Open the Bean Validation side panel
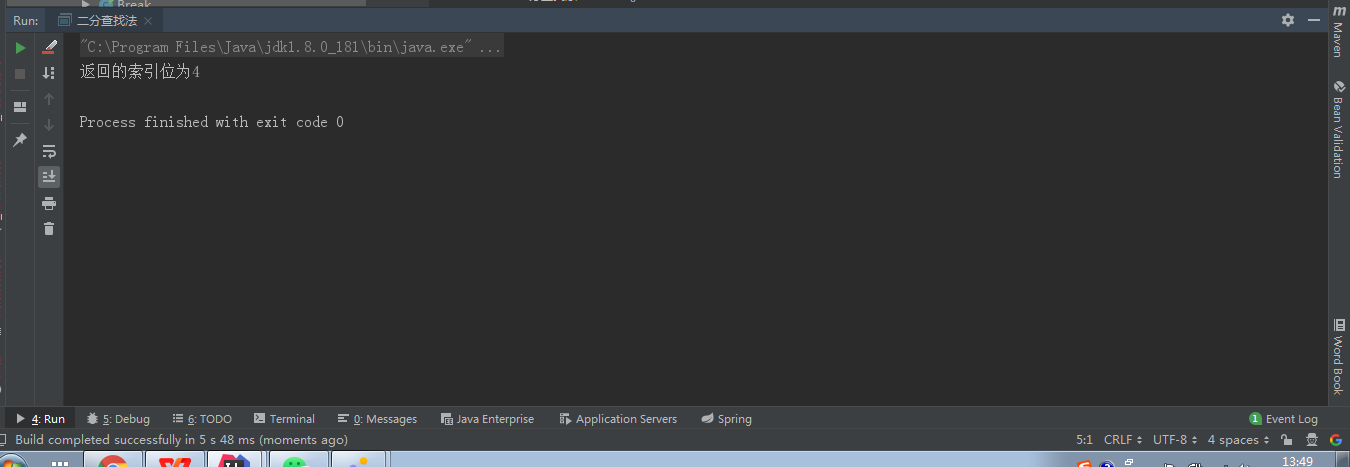This screenshot has height=467, width=1350. coord(1338,129)
